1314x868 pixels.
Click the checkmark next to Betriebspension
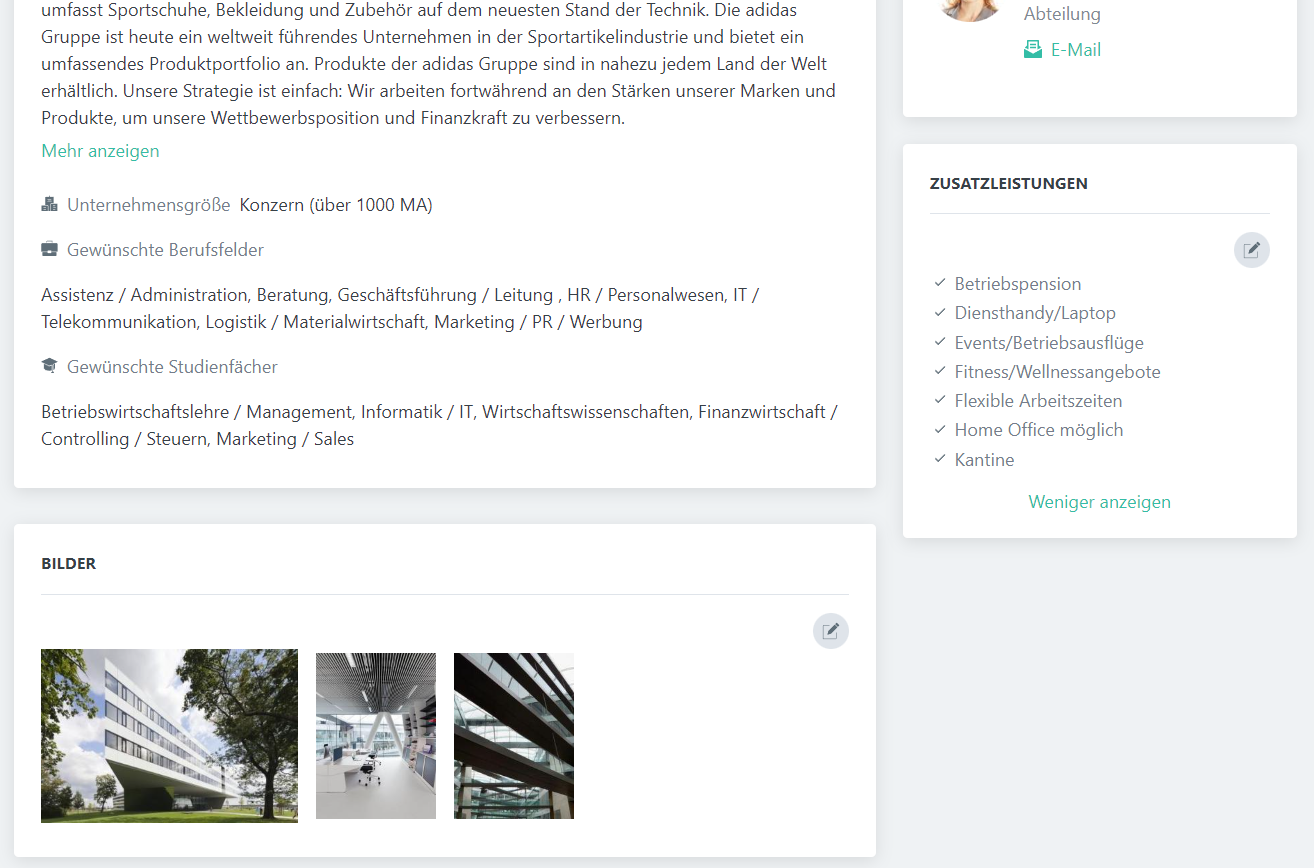click(x=940, y=284)
